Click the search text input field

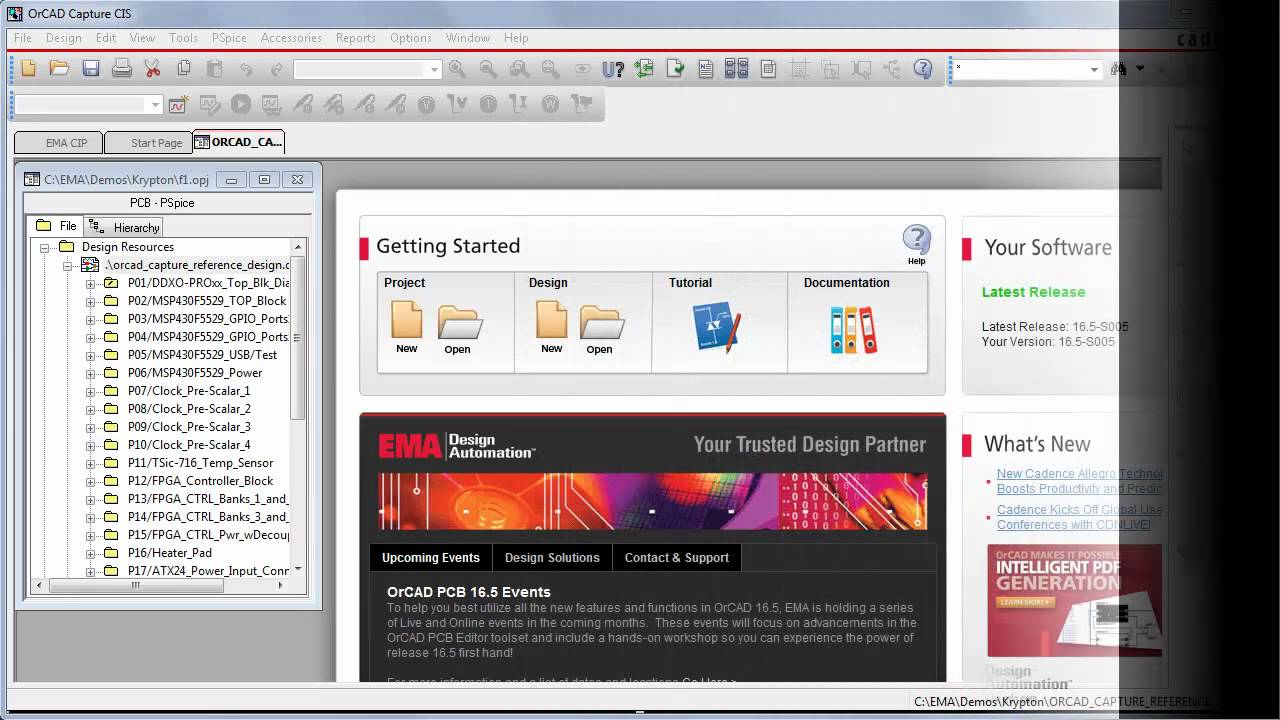[x=1019, y=69]
